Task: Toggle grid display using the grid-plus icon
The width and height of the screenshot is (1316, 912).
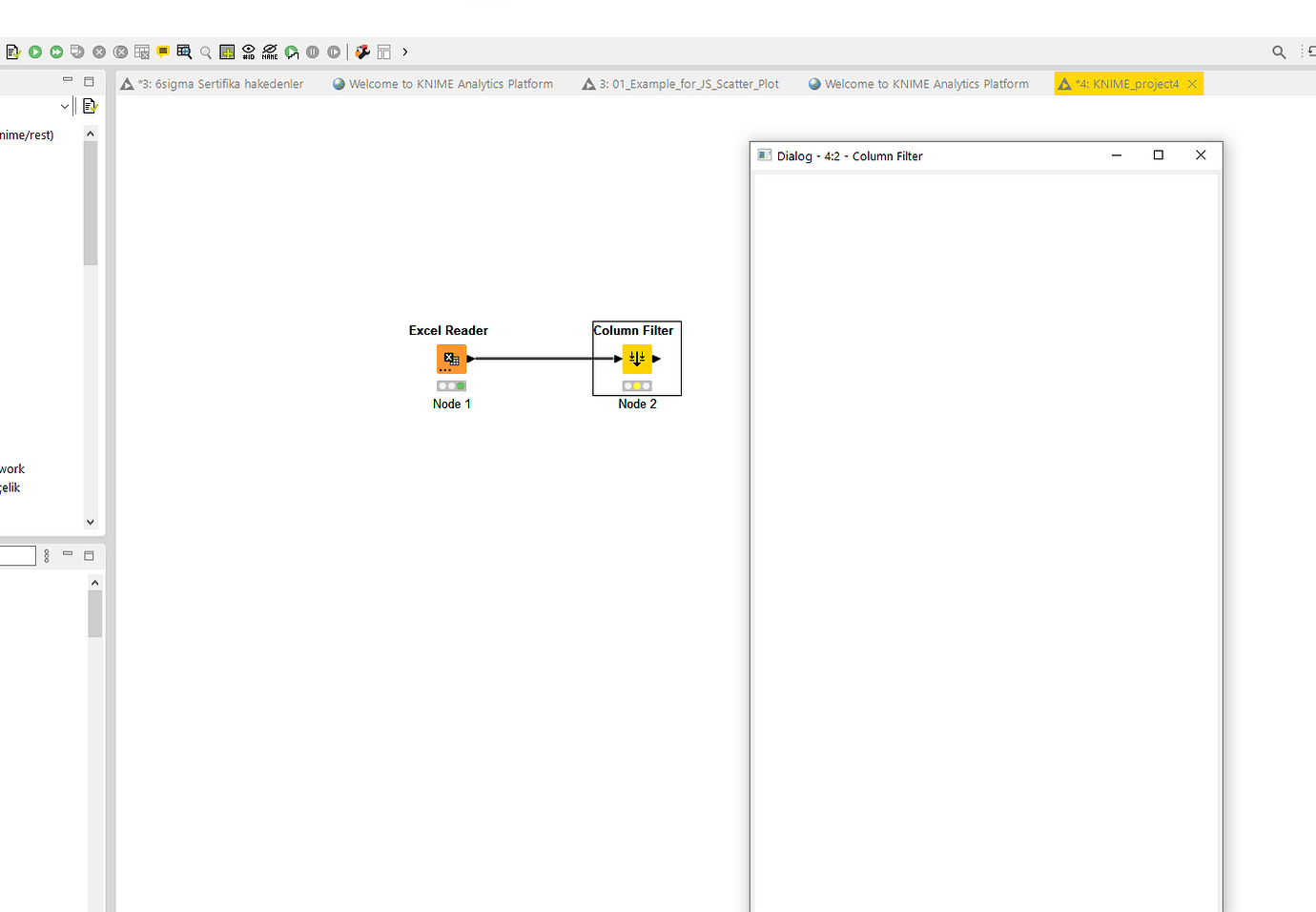Action: (227, 52)
